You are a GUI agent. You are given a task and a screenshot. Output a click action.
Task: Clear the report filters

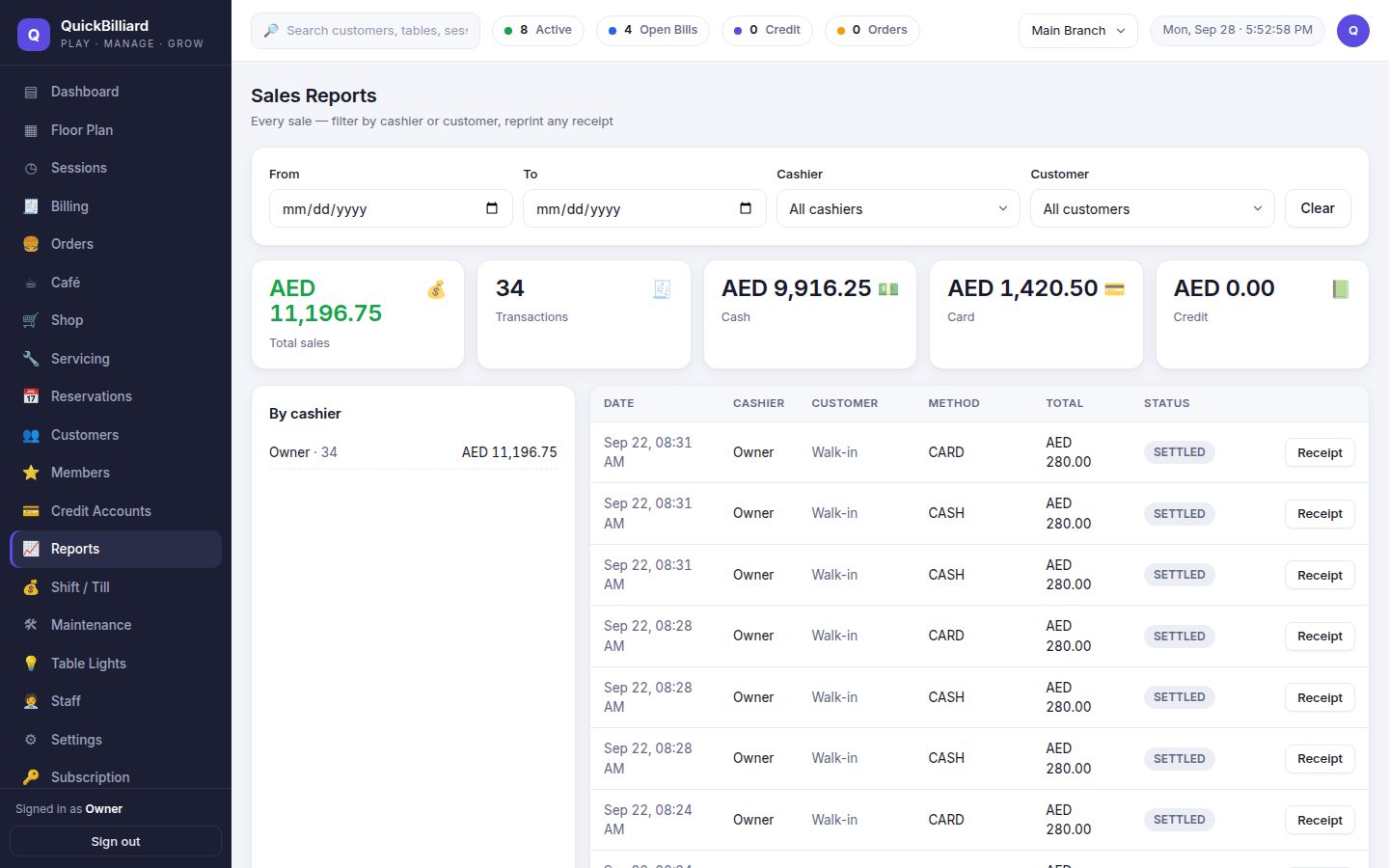[1318, 208]
